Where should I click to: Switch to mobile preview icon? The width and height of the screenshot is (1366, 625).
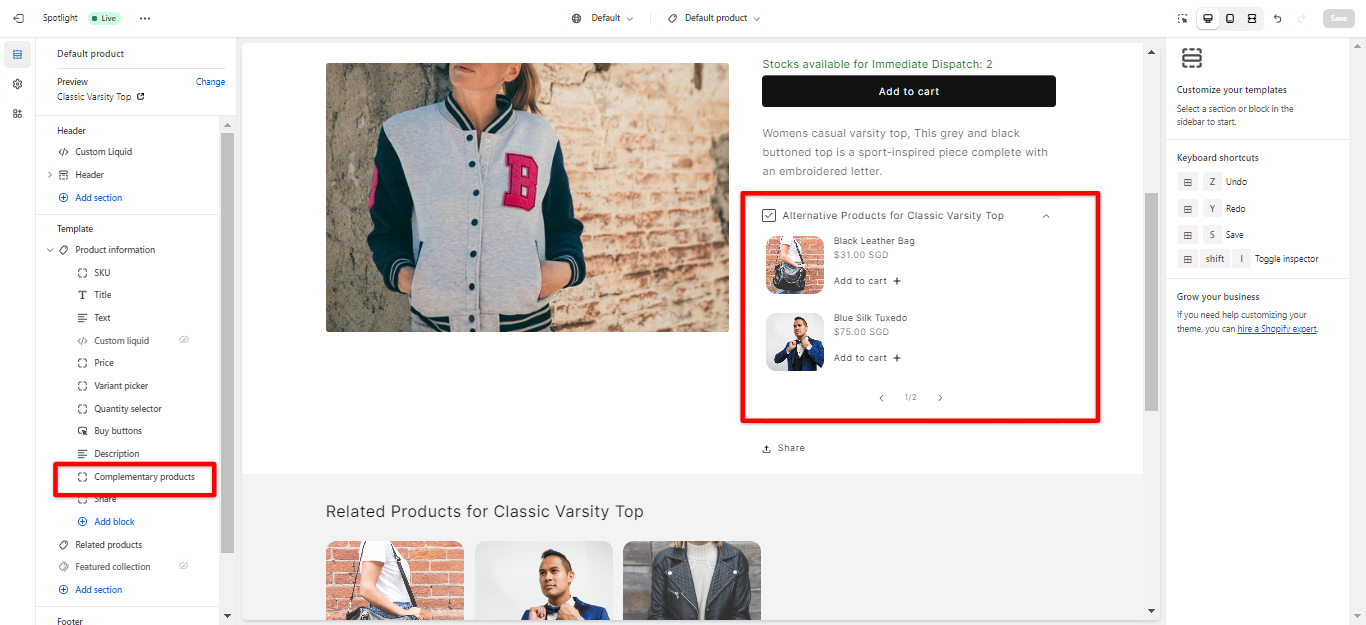(1229, 18)
